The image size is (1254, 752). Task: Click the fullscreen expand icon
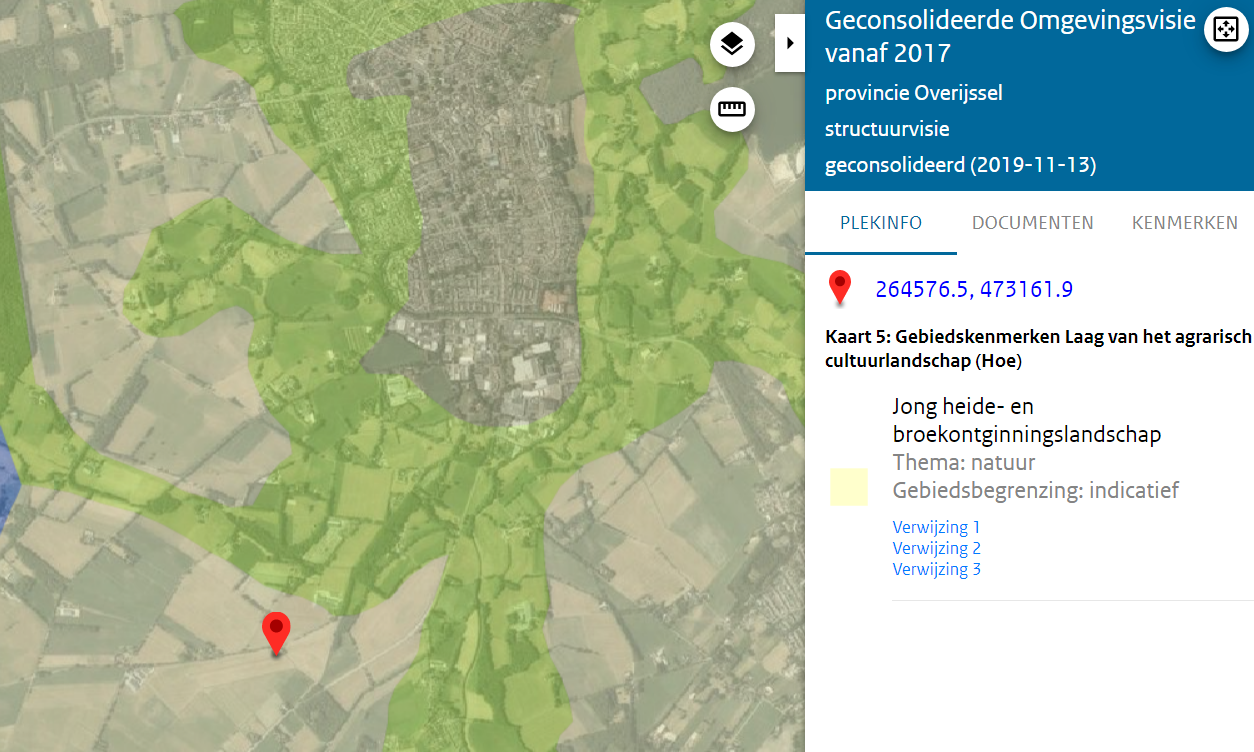point(1226,29)
